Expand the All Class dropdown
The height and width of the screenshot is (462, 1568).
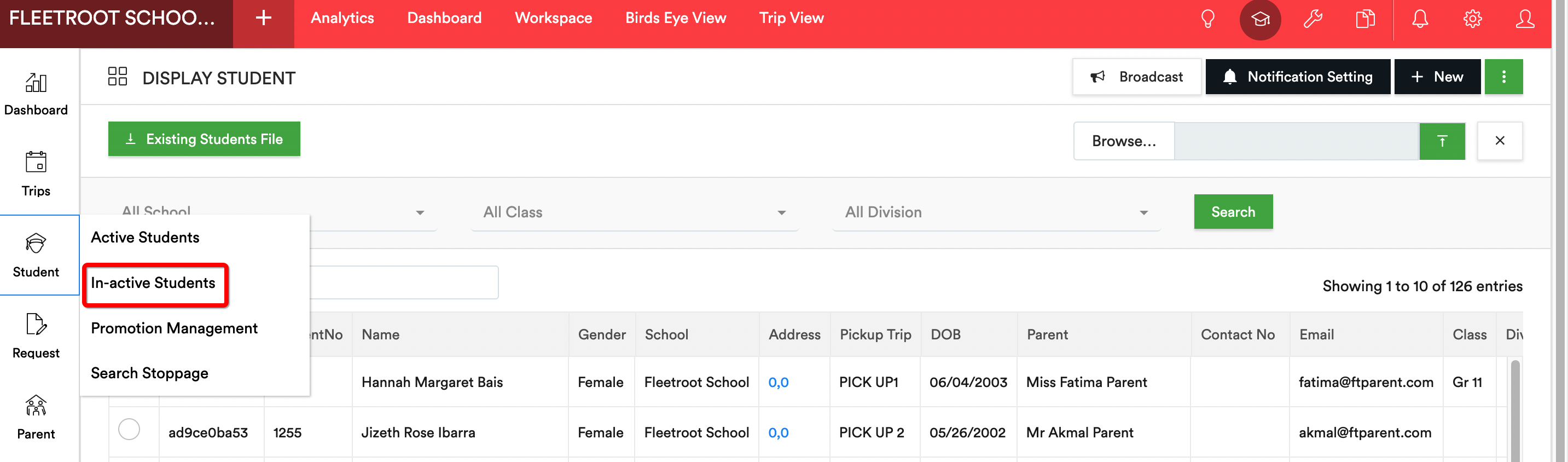click(x=634, y=212)
